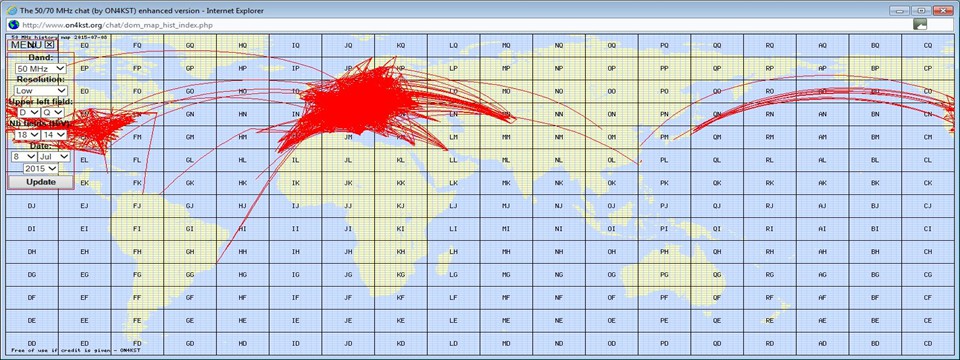This screenshot has height=360, width=960.
Task: Open the Band dropdown showing 50 MHz
Action: point(41,69)
